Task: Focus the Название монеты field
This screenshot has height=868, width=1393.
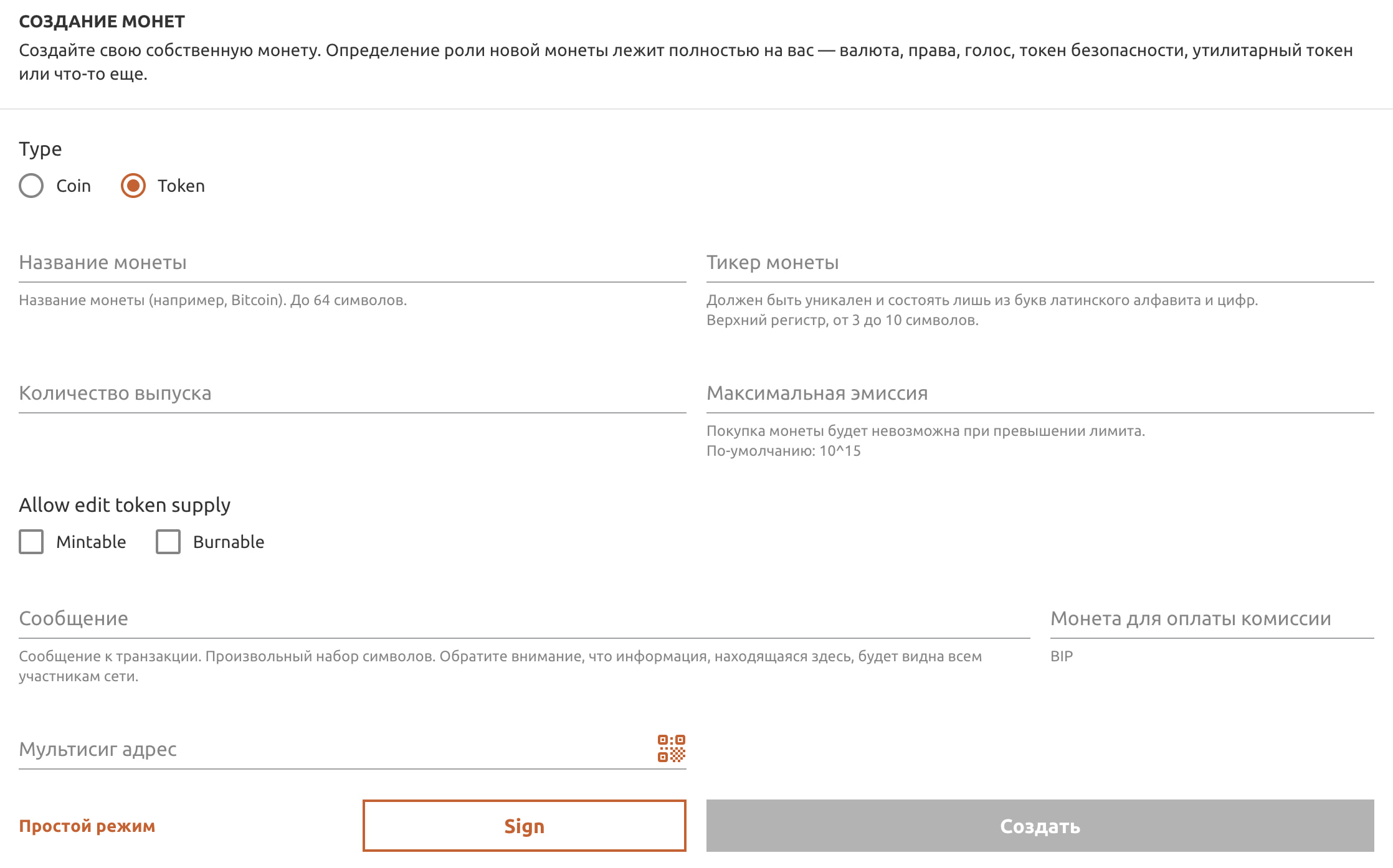Action: pyautogui.click(x=353, y=263)
